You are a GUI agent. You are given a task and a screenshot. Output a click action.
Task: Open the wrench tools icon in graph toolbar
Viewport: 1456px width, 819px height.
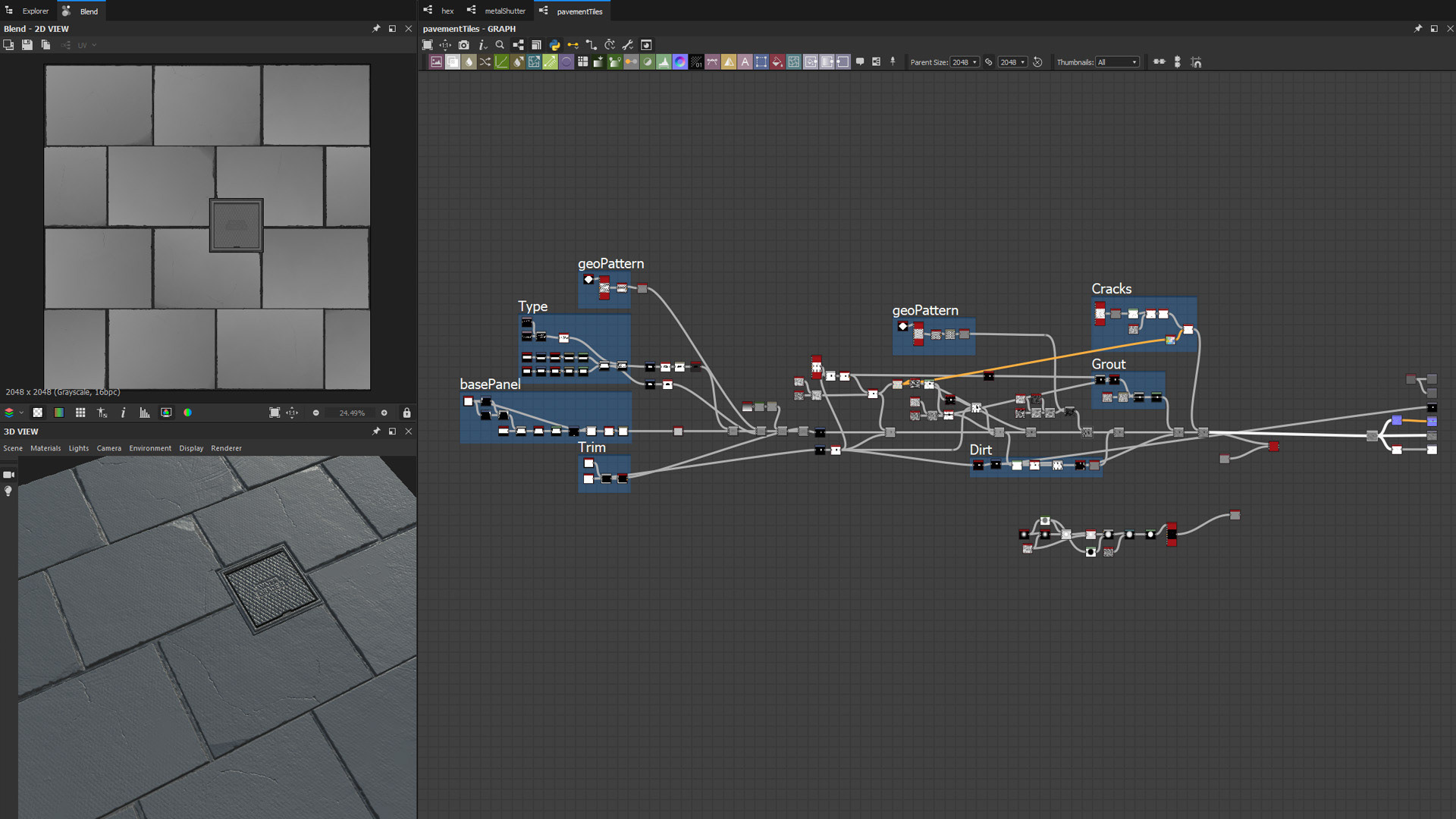coord(628,45)
